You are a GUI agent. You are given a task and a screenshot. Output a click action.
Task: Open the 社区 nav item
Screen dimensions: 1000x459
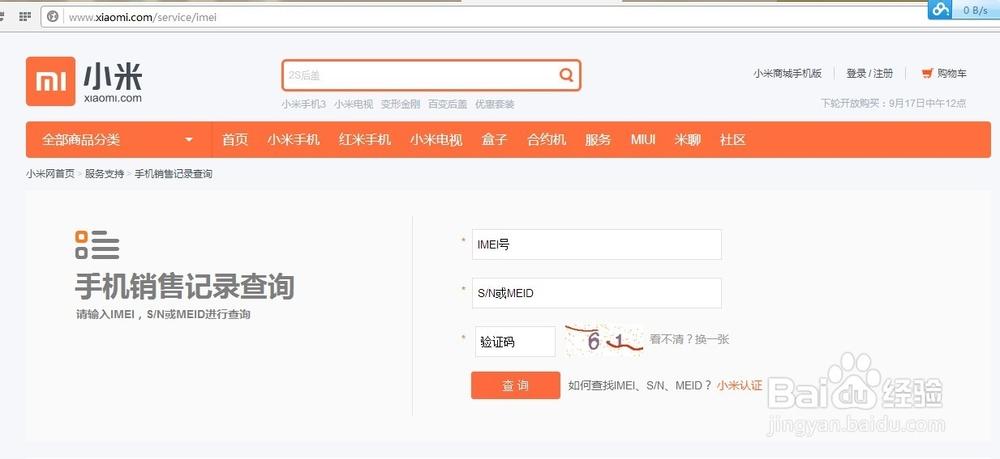point(733,140)
